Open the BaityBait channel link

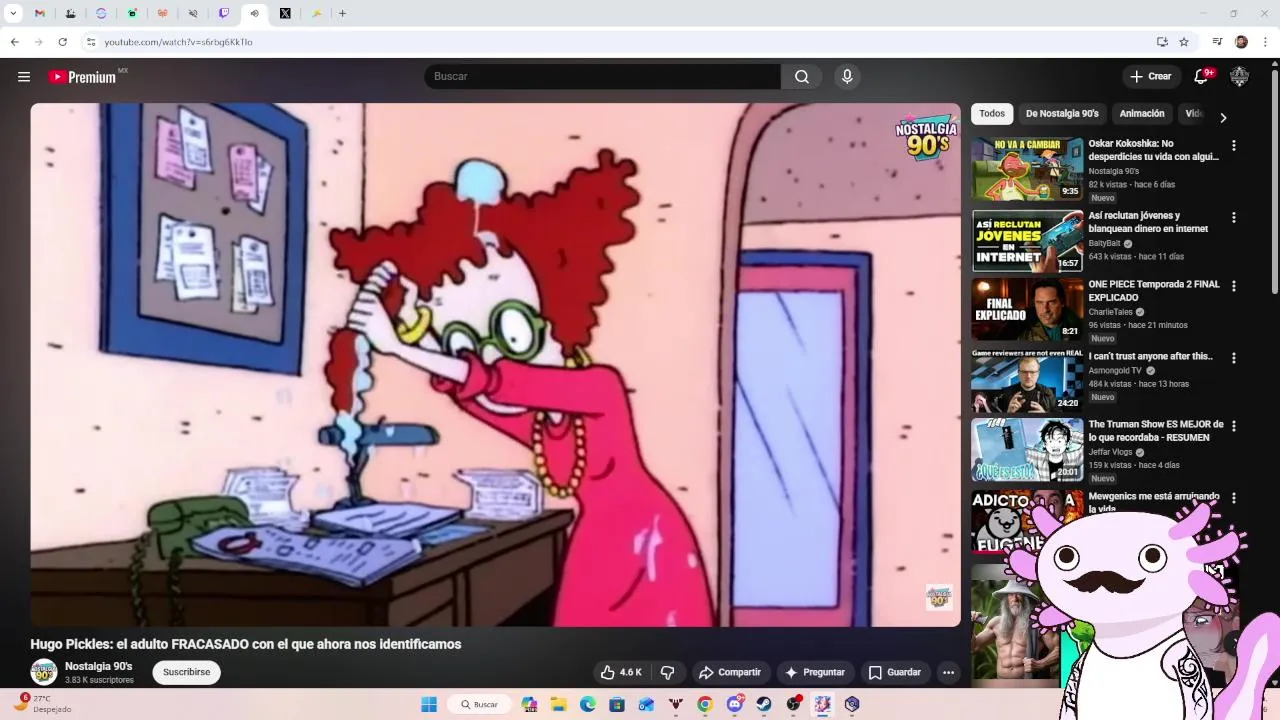point(1104,243)
